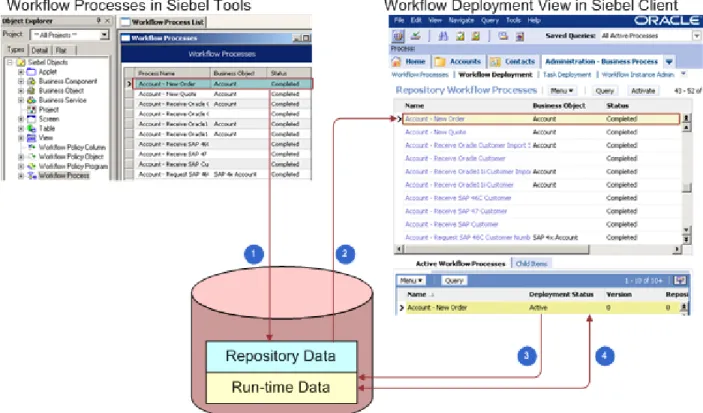This screenshot has height=413, width=703.
Task: Click the globe site map icon in Siebel Client toolbar
Action: click(398, 36)
